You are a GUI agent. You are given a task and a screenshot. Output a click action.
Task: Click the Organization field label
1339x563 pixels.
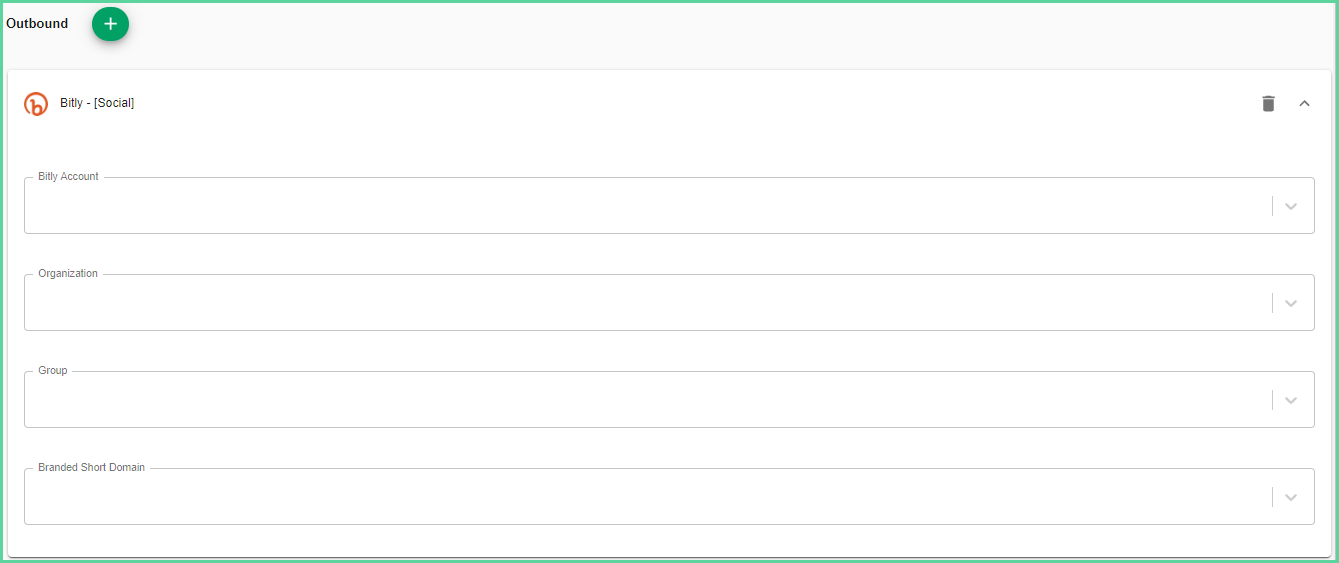tap(68, 273)
